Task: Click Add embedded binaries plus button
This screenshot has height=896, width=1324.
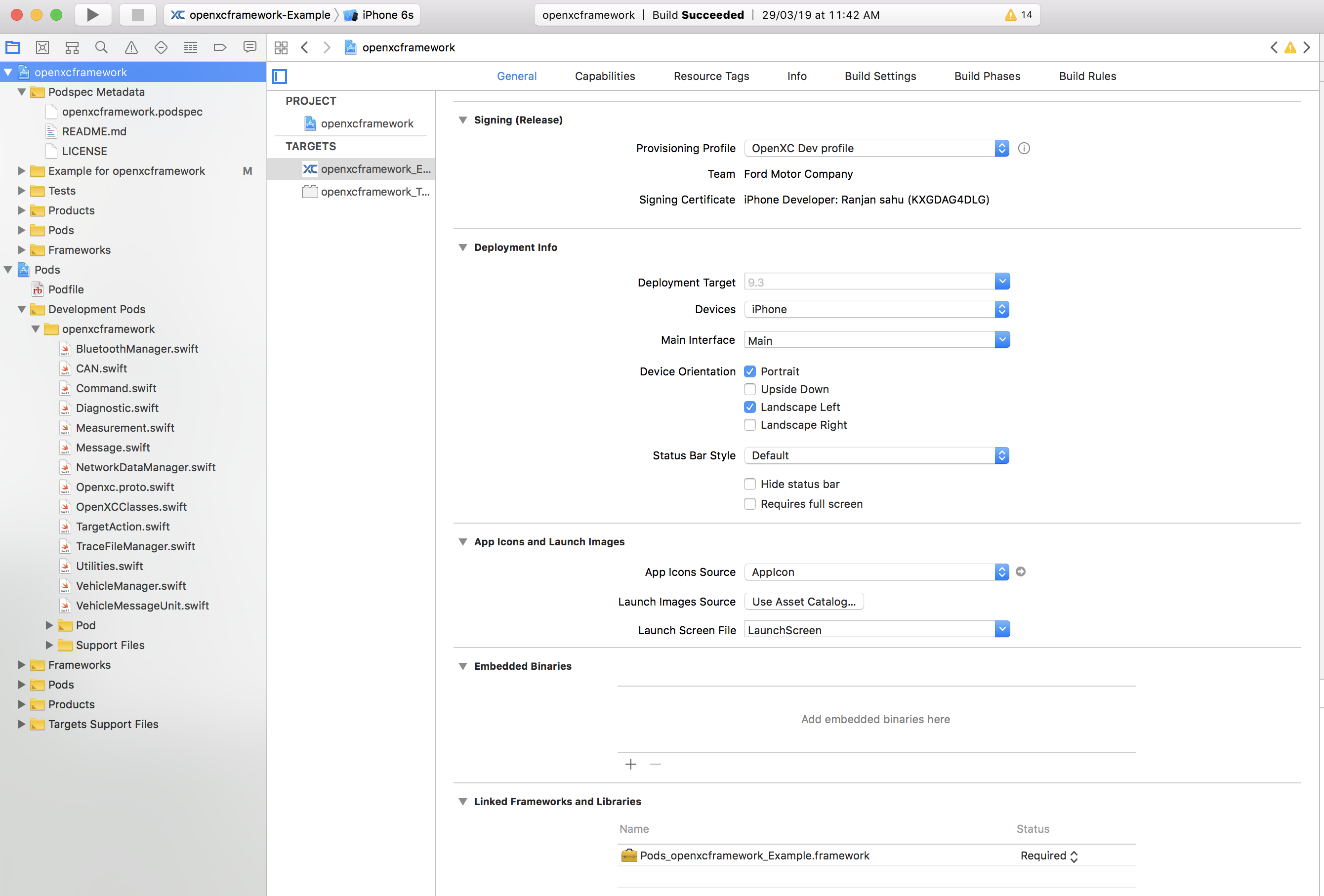Action: 631,762
